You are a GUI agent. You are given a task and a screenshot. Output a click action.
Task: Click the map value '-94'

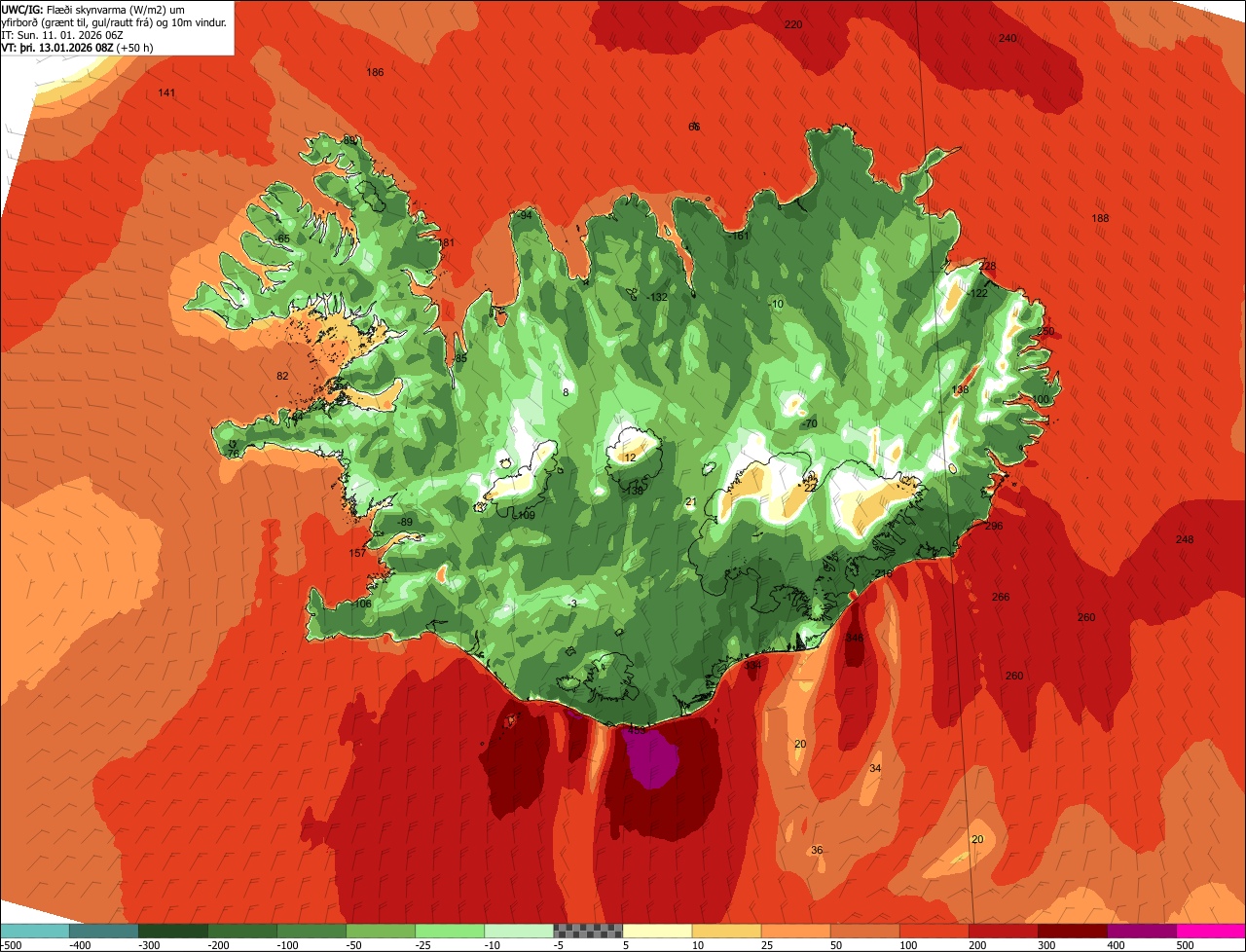click(x=524, y=215)
